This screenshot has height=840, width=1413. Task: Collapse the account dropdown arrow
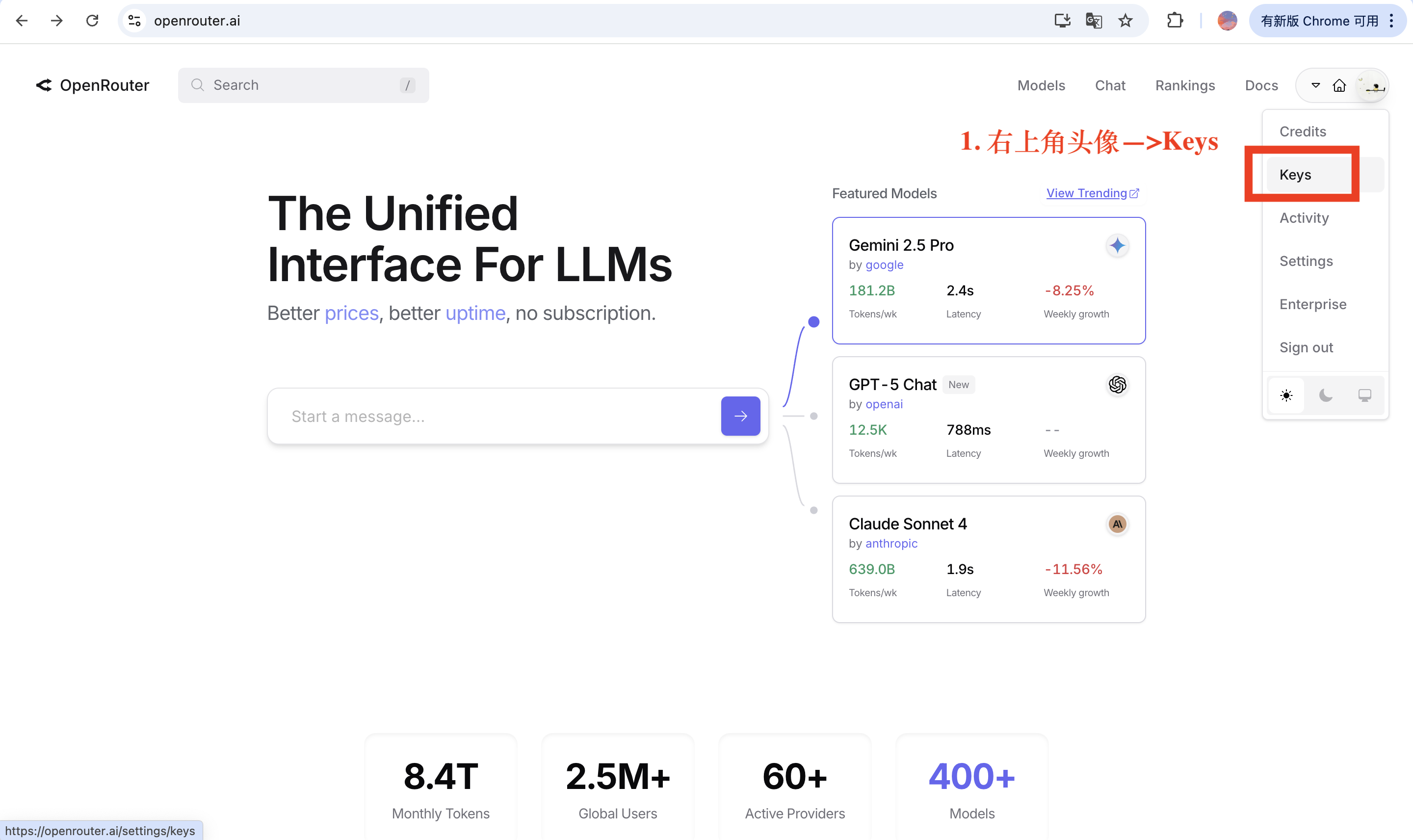tap(1316, 85)
